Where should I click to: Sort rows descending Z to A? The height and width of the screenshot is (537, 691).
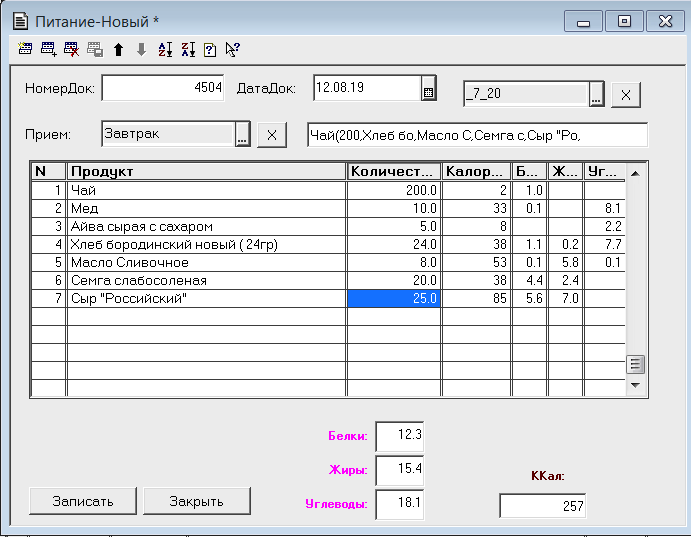(x=187, y=48)
